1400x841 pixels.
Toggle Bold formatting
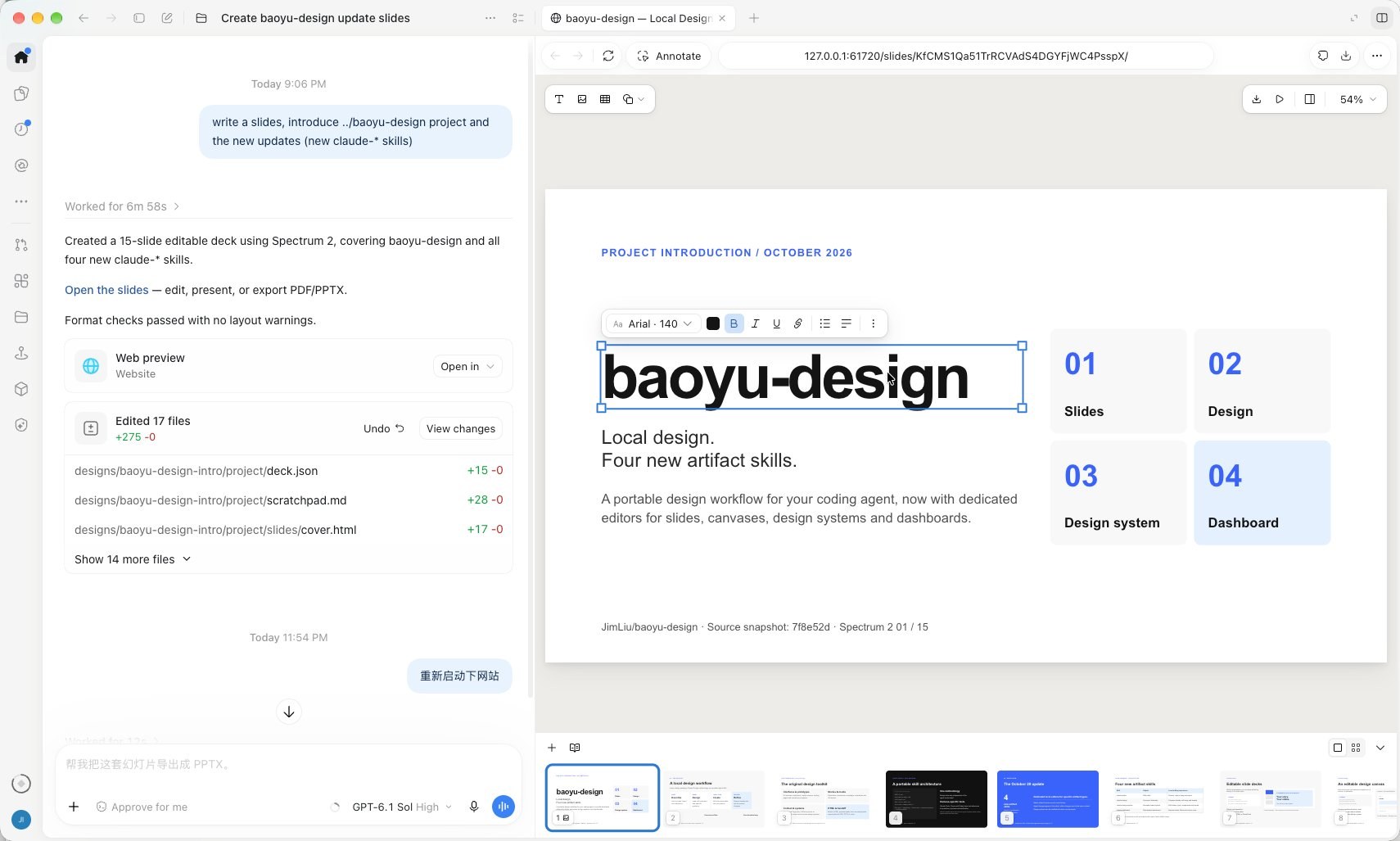pyautogui.click(x=734, y=323)
